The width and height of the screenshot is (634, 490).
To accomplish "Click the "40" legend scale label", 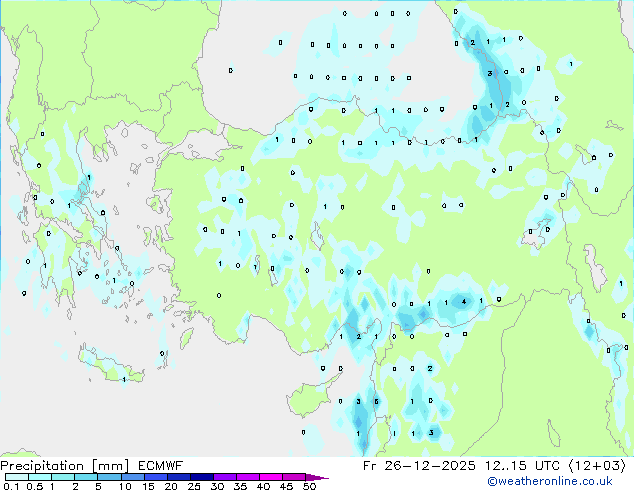I will (264, 486).
